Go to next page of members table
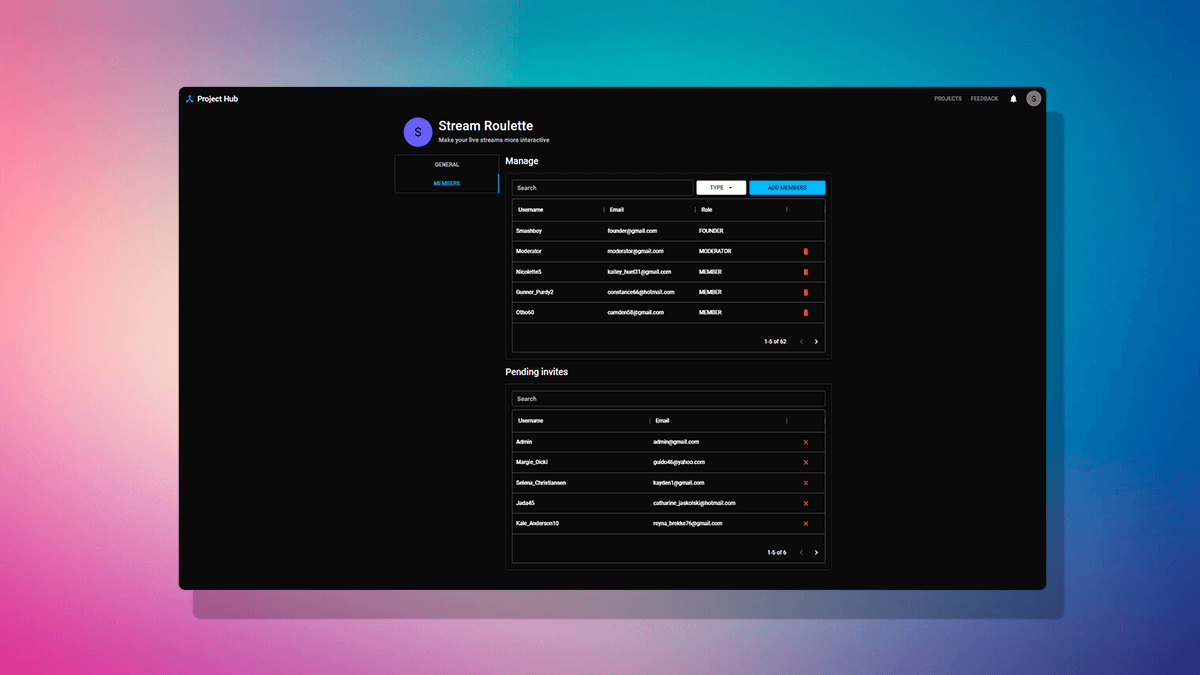This screenshot has height=675, width=1200. click(x=816, y=342)
